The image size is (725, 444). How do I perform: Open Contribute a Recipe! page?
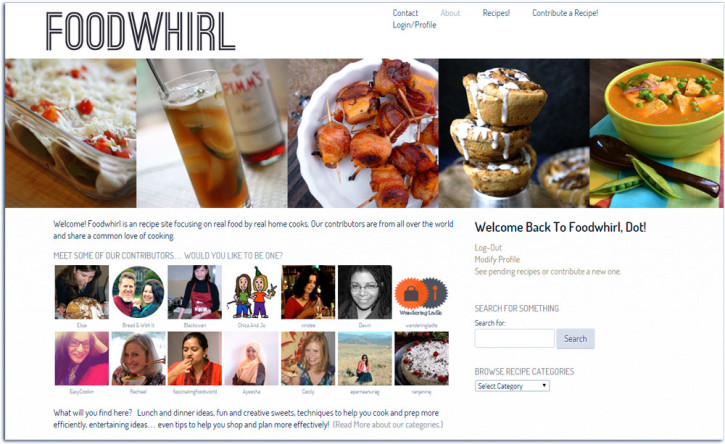565,13
